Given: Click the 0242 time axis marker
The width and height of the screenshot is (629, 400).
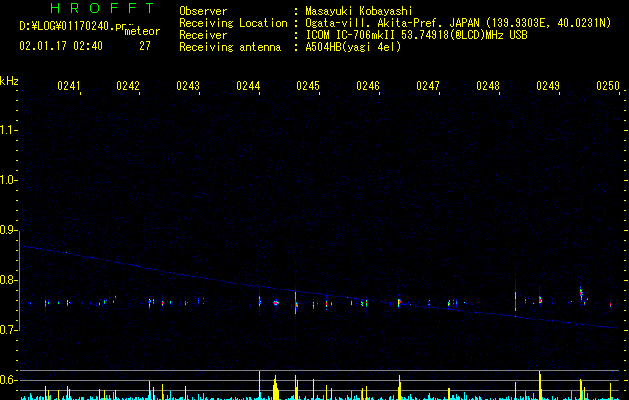Looking at the screenshot, I should [x=128, y=86].
